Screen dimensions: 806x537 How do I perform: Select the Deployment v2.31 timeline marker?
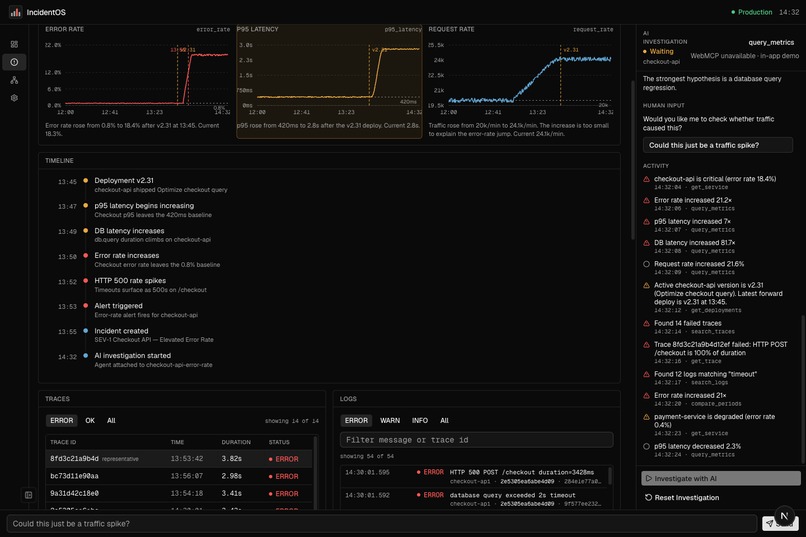pyautogui.click(x=85, y=180)
